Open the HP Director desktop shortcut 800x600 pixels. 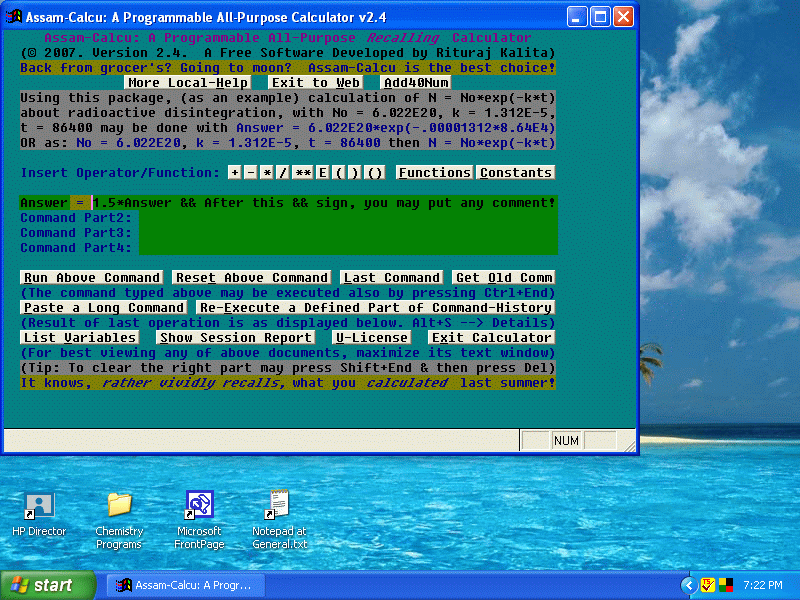pos(39,506)
